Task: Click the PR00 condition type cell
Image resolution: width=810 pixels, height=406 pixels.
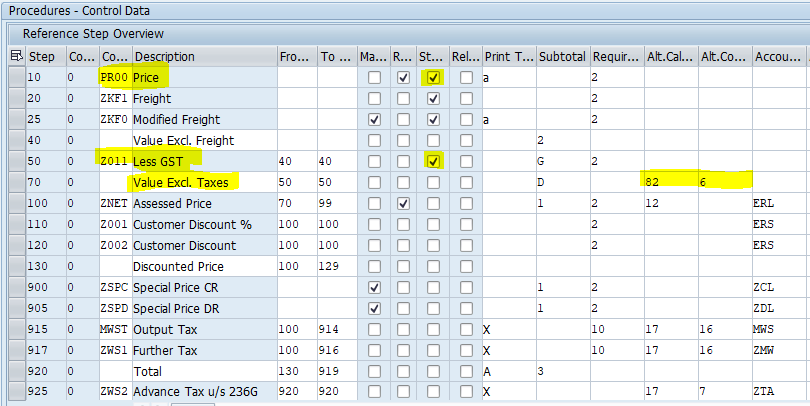Action: [x=114, y=77]
